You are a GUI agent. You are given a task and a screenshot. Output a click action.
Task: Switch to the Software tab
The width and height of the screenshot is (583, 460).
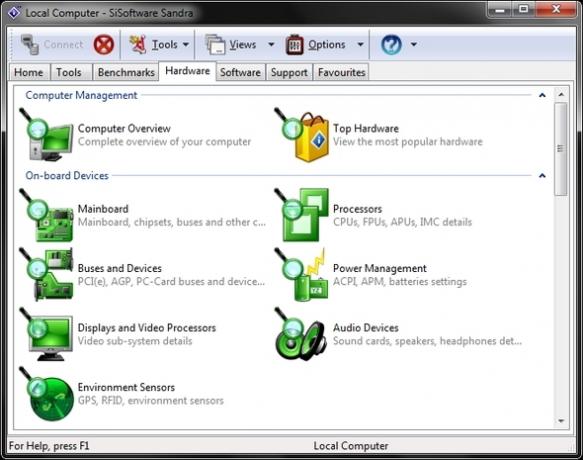240,72
